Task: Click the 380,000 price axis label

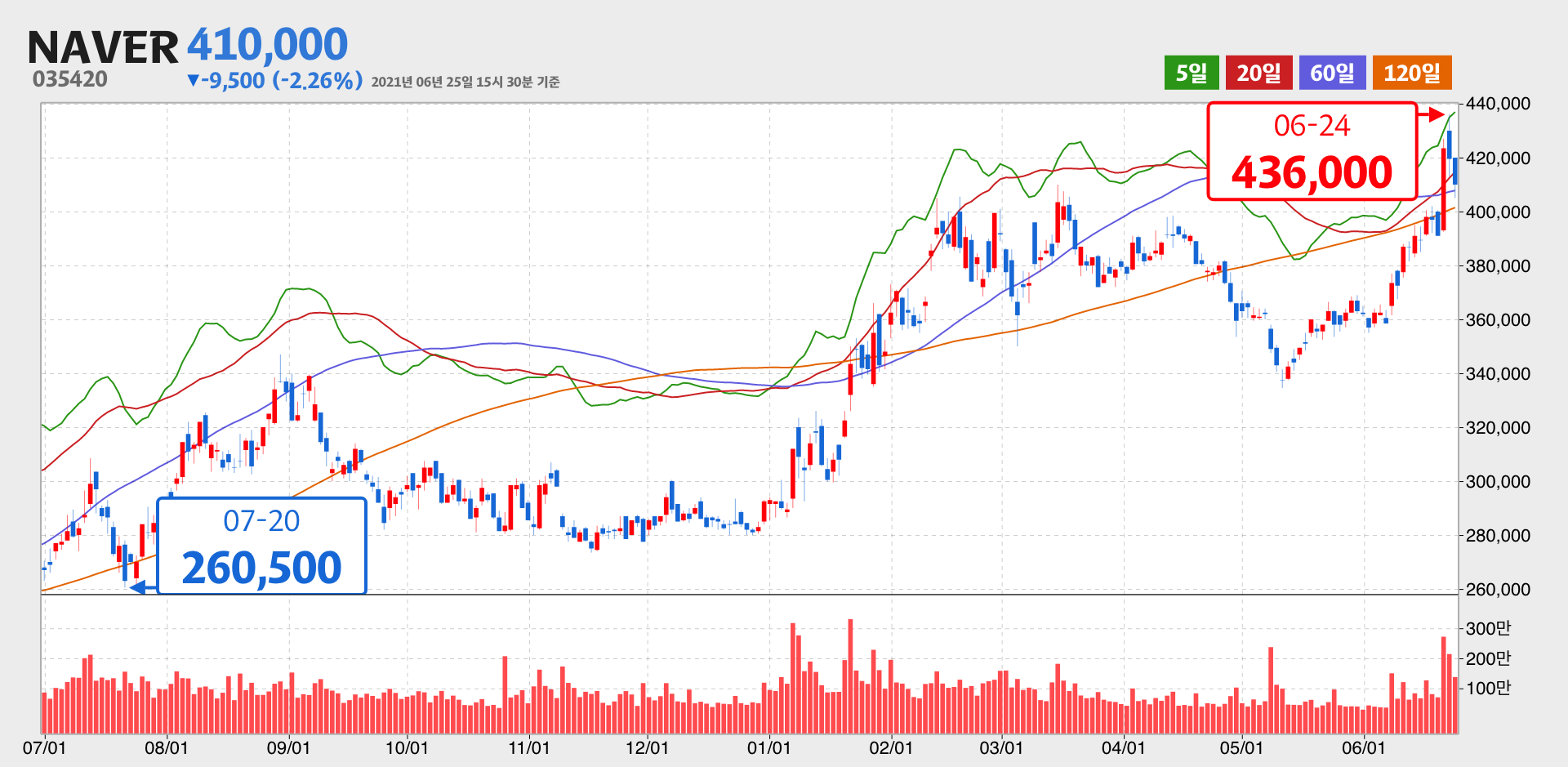Action: coord(1498,265)
